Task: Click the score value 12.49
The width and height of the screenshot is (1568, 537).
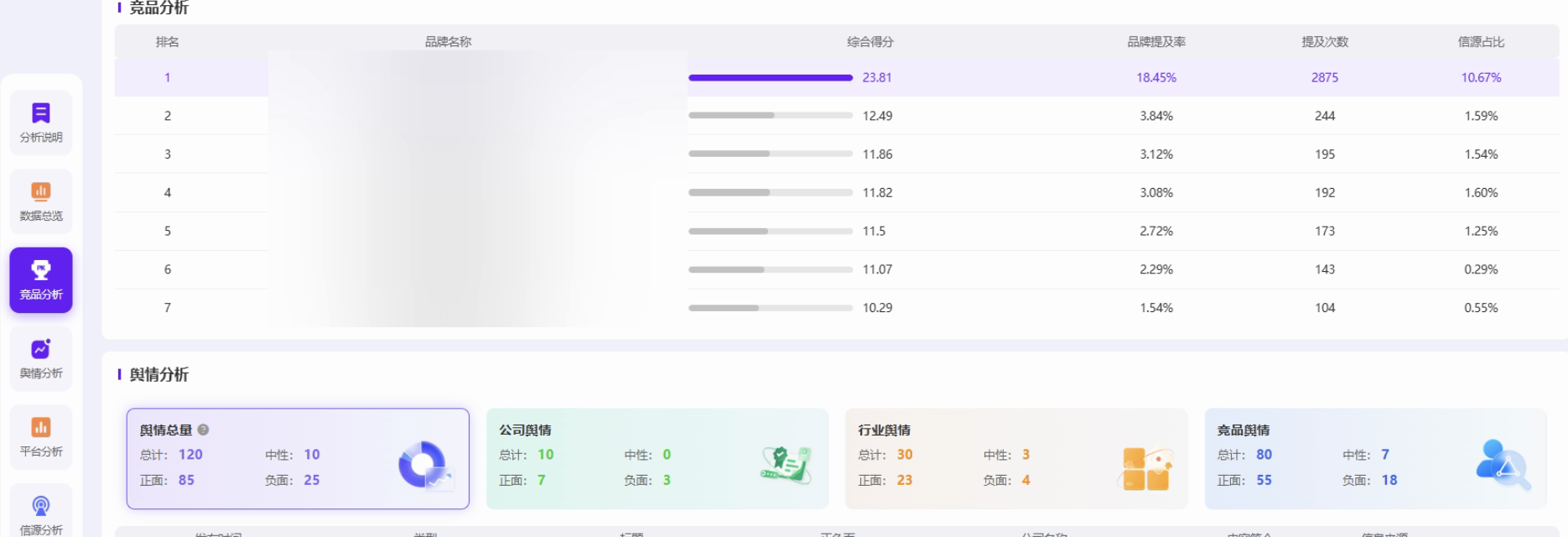Action: (x=877, y=116)
